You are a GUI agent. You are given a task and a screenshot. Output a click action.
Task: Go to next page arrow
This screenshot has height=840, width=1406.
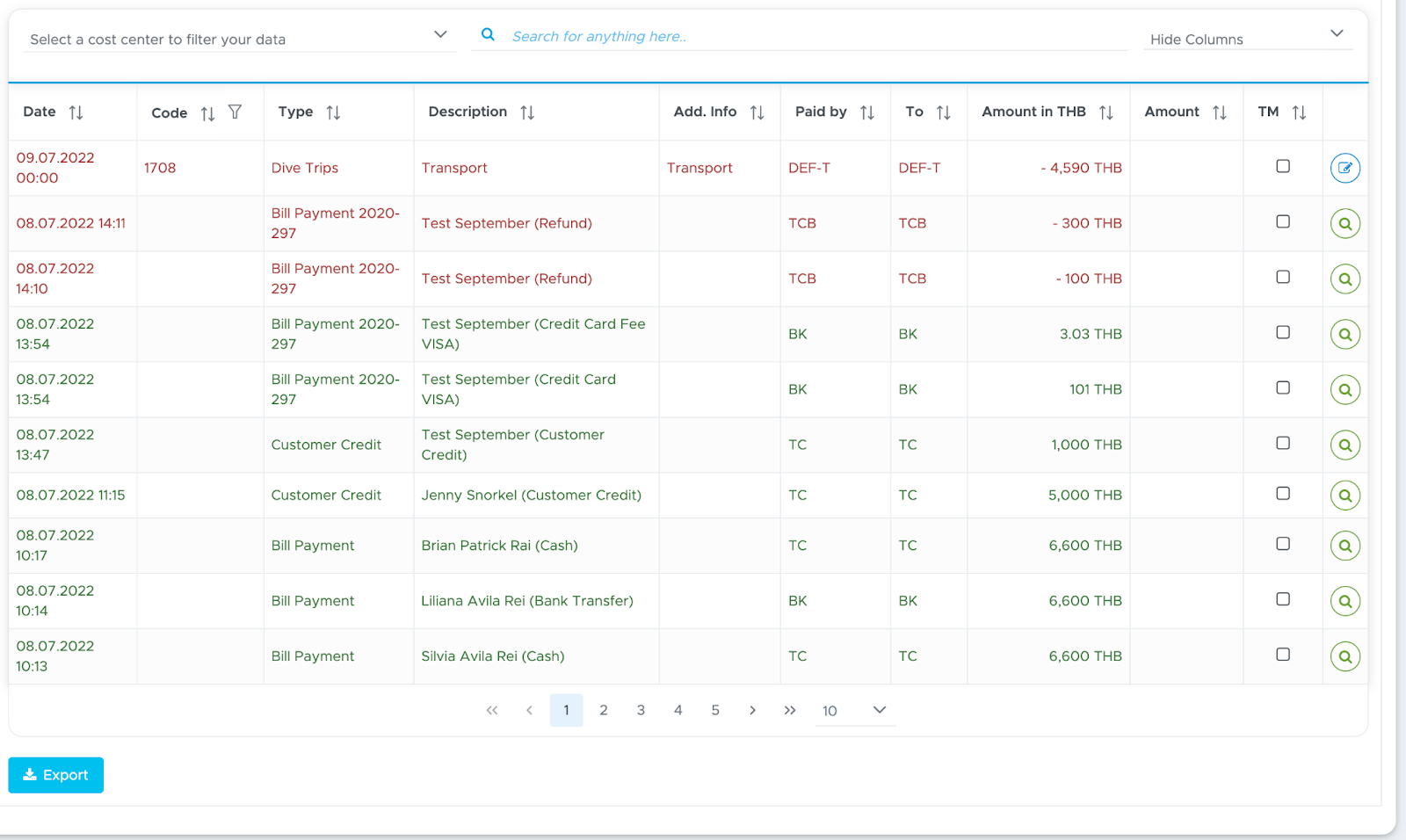752,710
